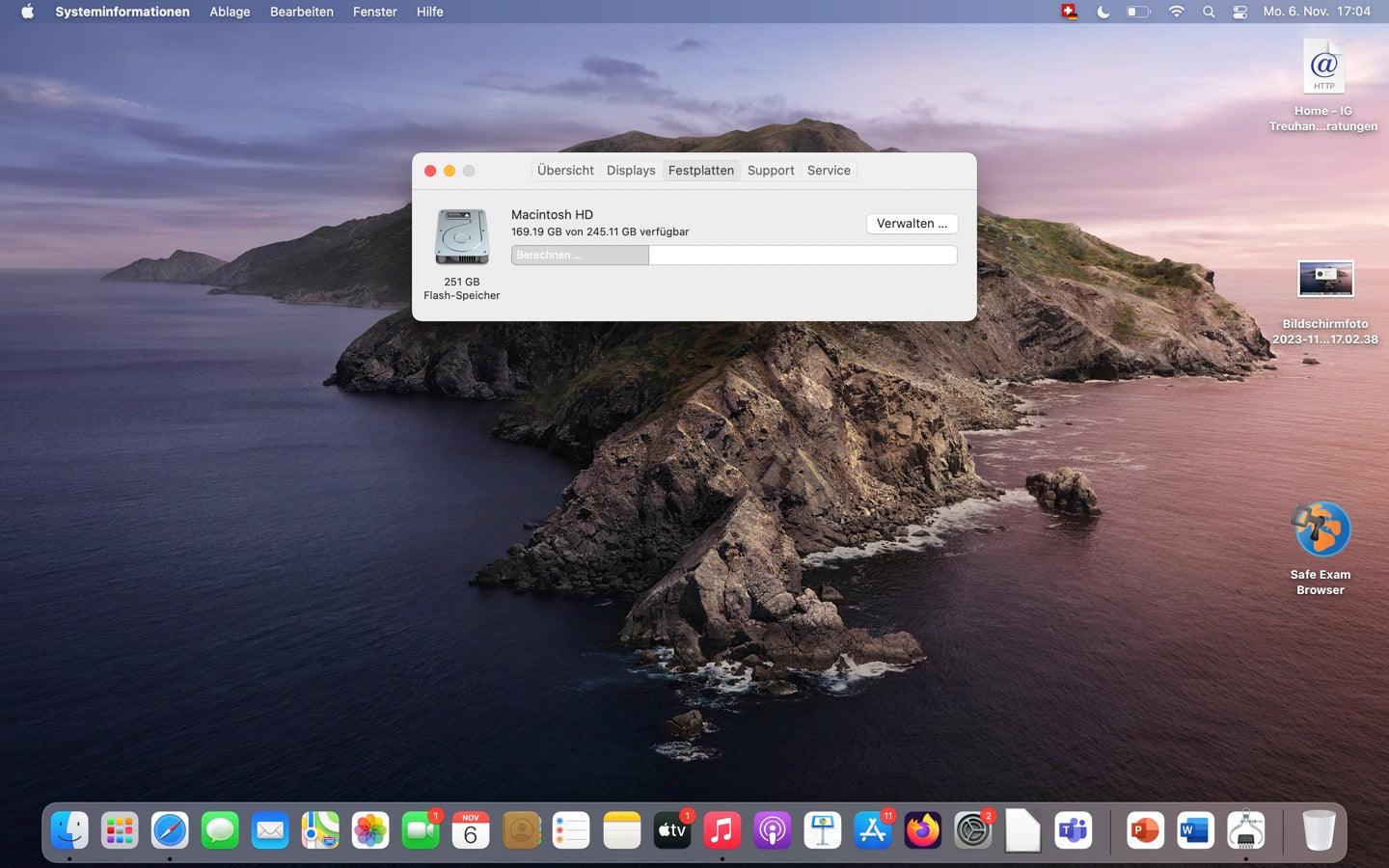Open the App Store from the Dock
This screenshot has height=868, width=1389.
[872, 829]
